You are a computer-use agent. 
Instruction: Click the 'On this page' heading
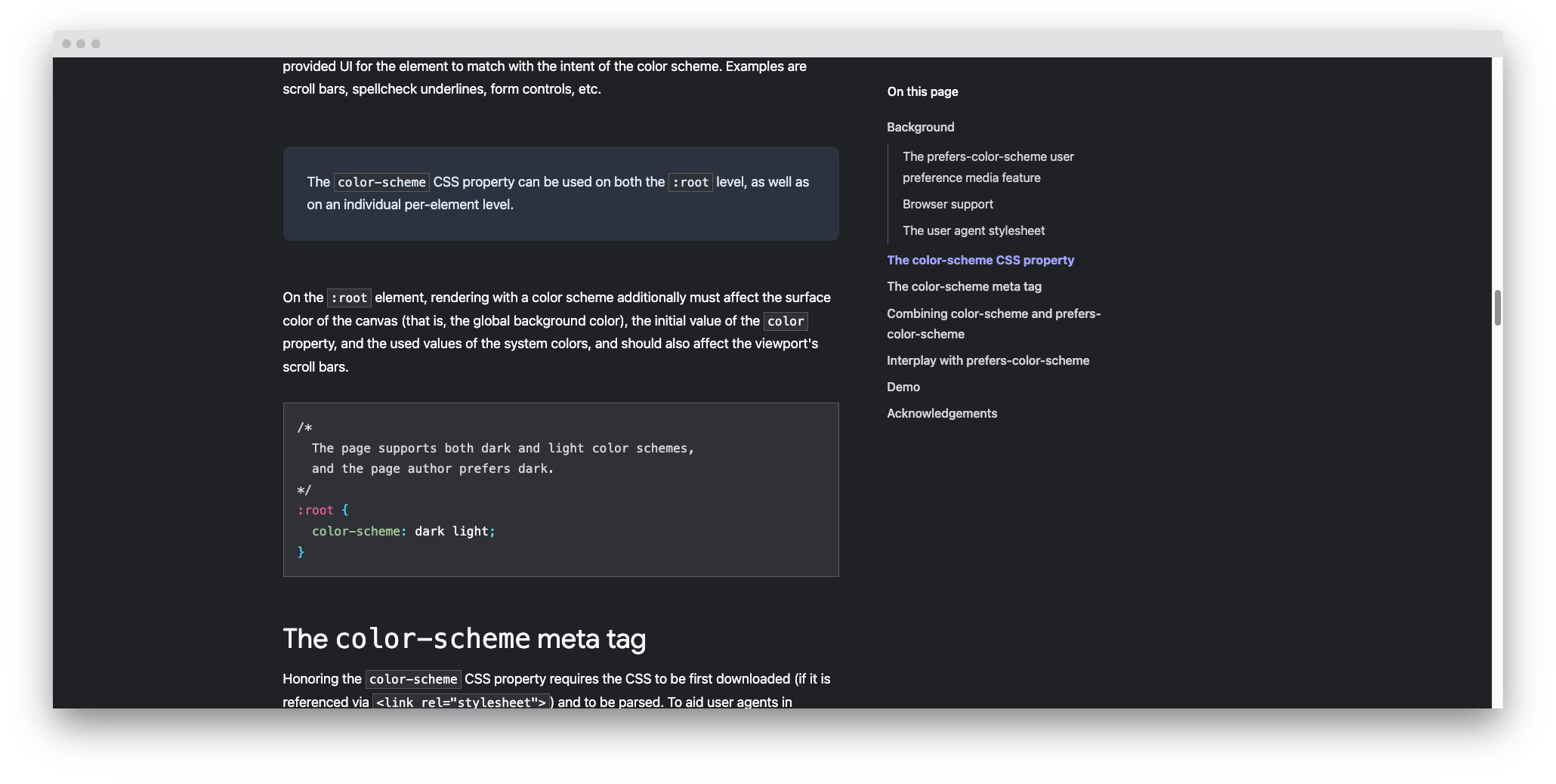coord(922,91)
